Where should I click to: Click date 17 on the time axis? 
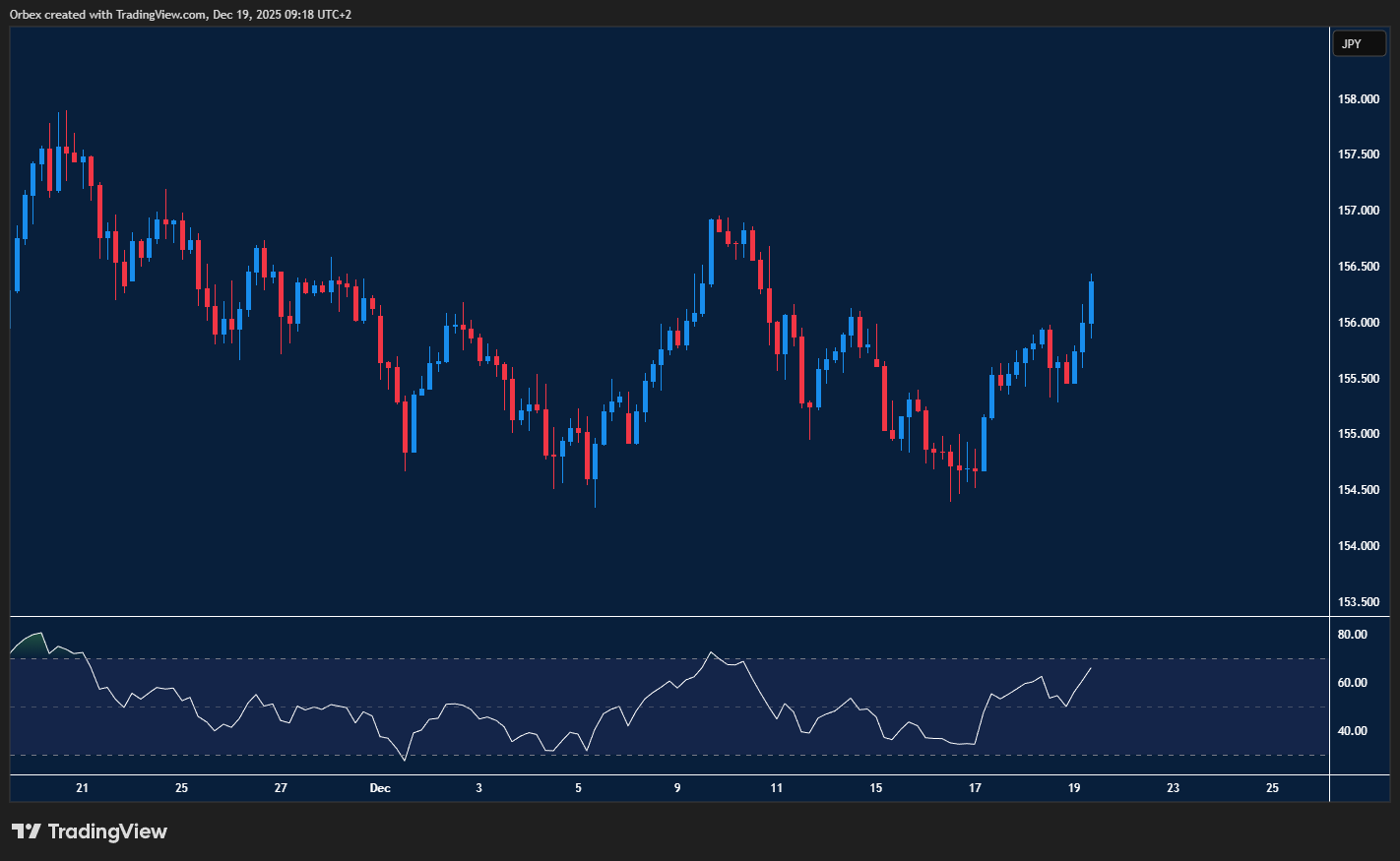[x=975, y=788]
